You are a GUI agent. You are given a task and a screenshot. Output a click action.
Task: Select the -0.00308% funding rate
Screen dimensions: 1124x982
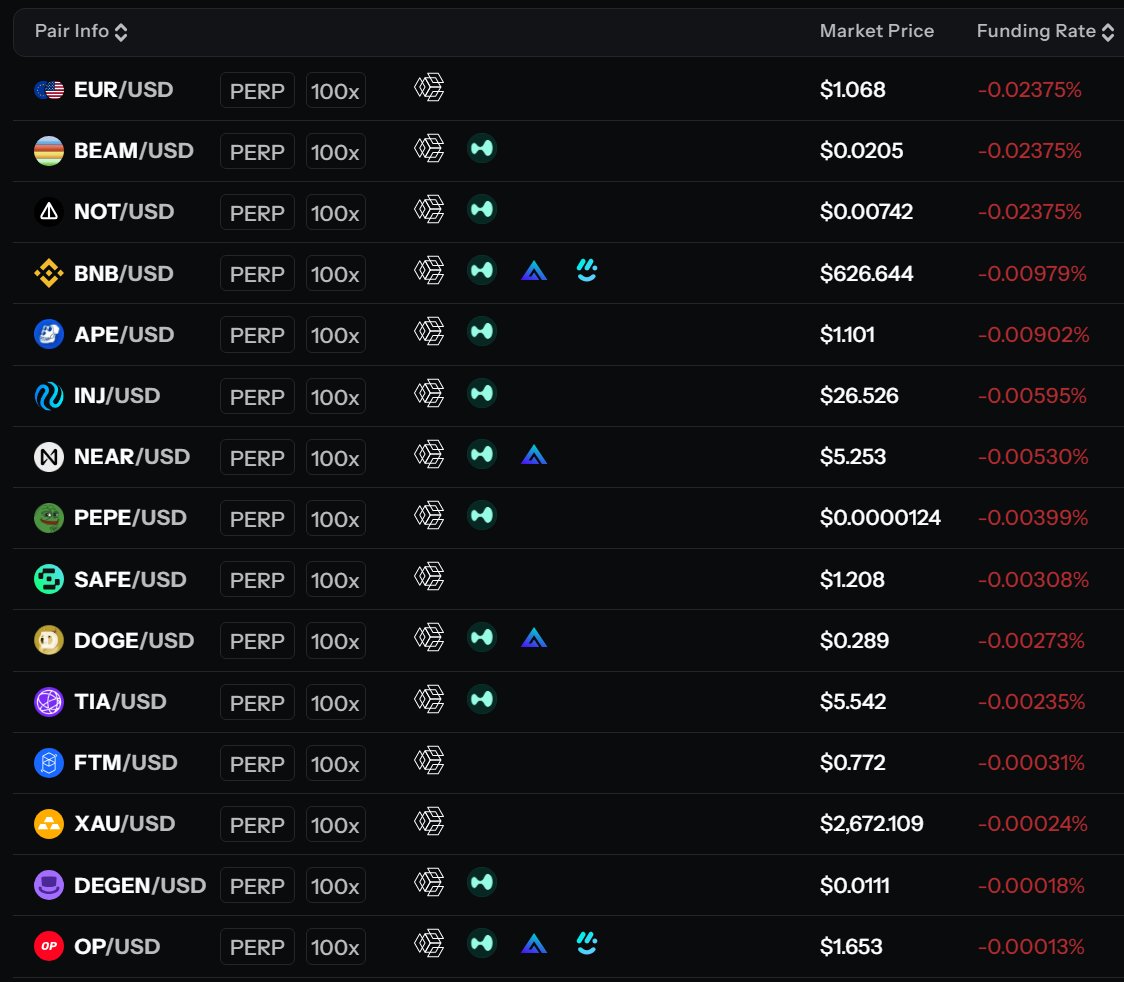pyautogui.click(x=1033, y=579)
